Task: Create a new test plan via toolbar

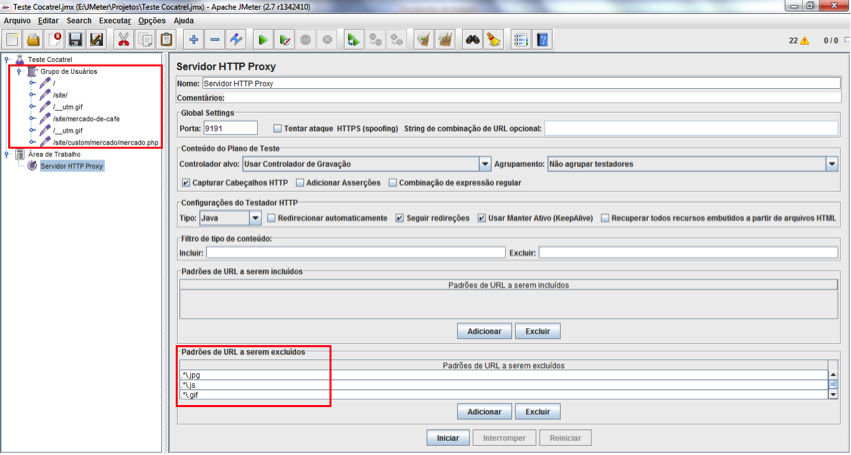Action: point(12,40)
